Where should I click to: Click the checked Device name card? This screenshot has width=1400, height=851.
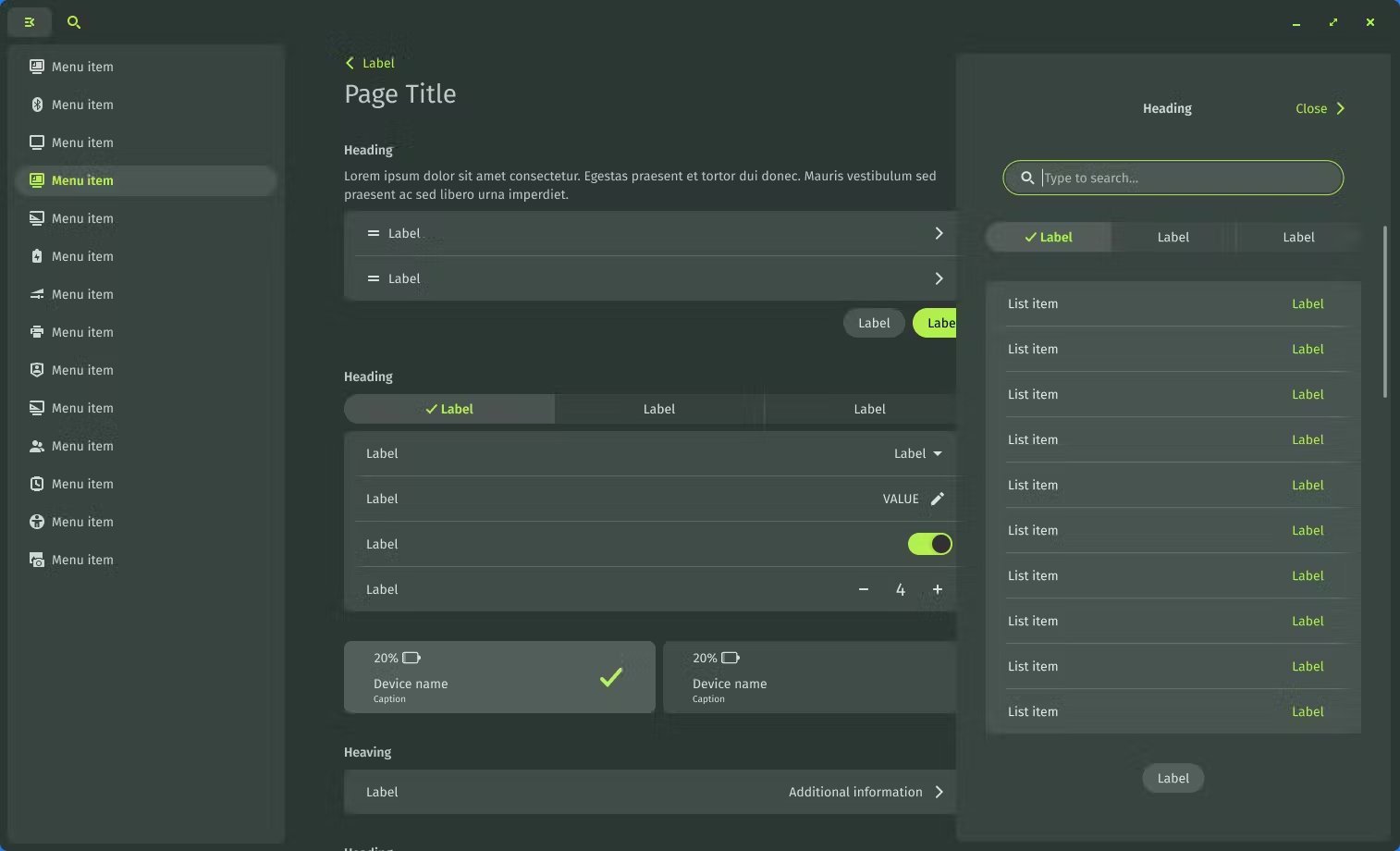coord(499,677)
